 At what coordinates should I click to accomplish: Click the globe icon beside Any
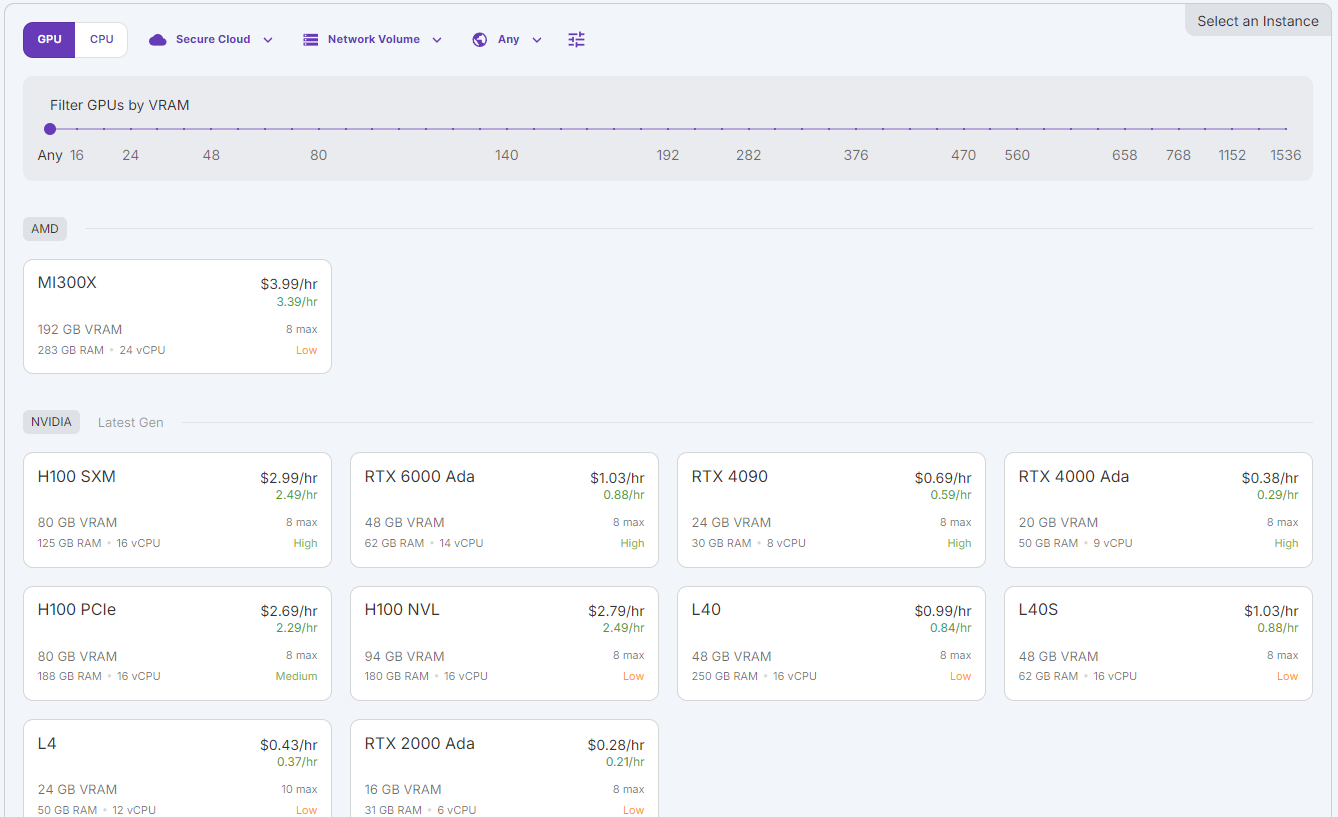click(x=479, y=39)
